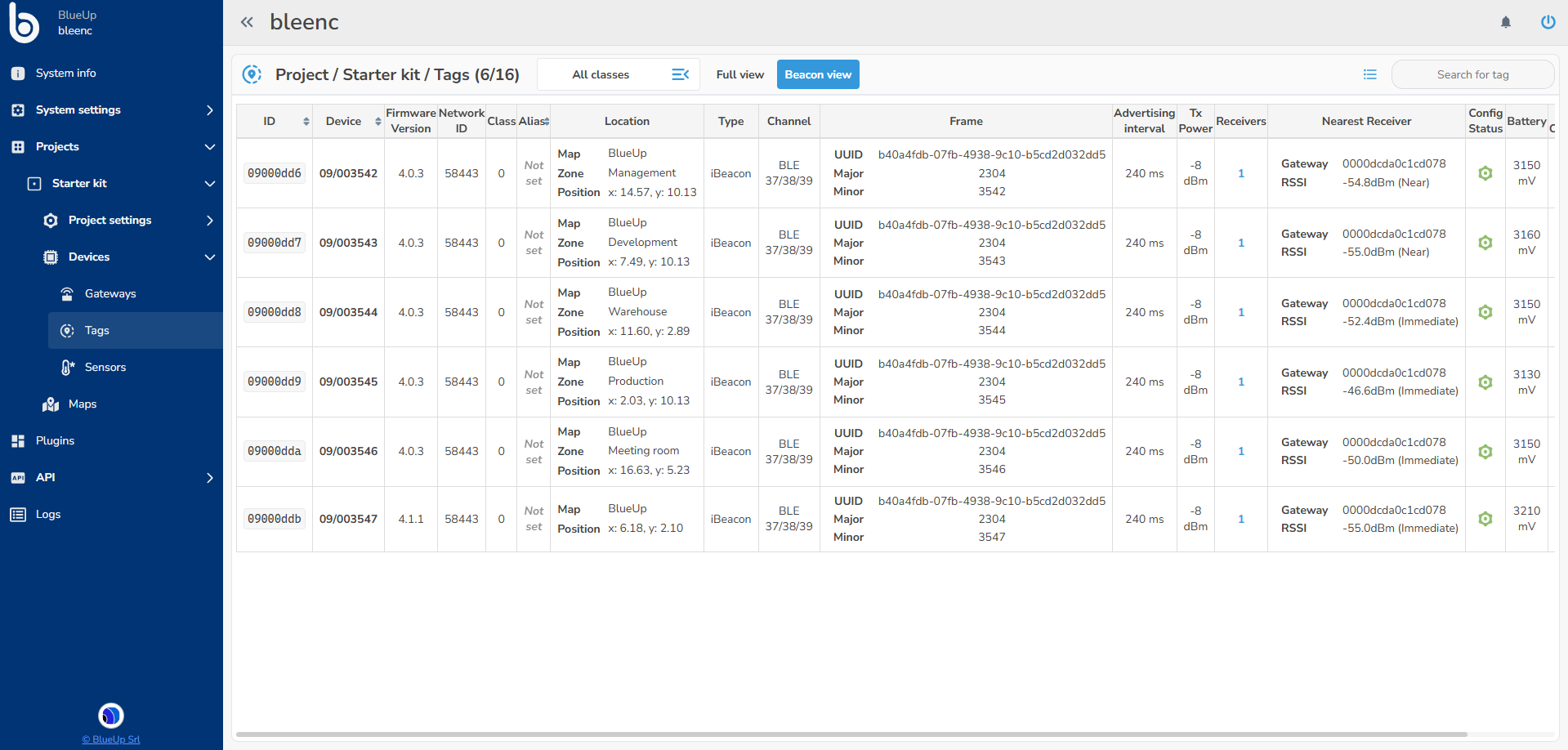Open the All classes filter dropdown
Screen dimensions: 1568x750
click(x=619, y=74)
